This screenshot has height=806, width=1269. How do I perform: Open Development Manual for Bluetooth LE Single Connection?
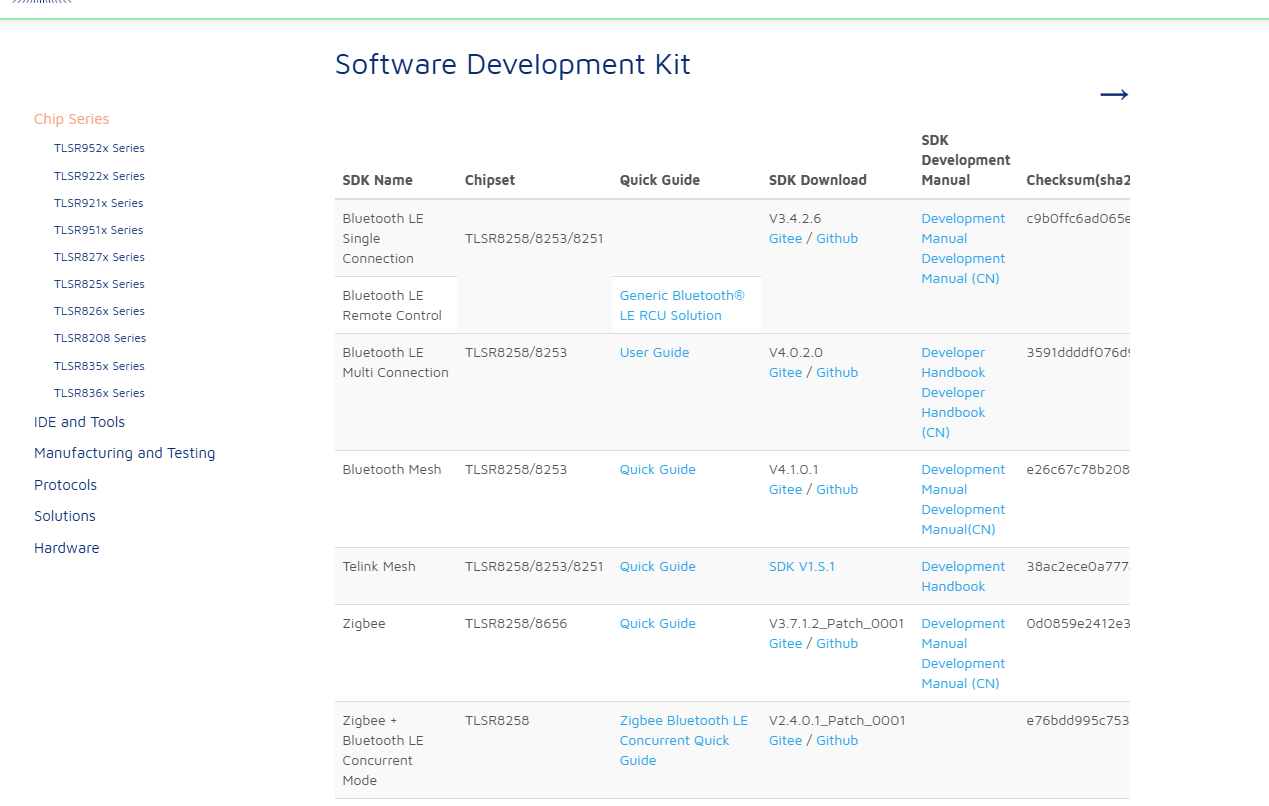(x=963, y=228)
